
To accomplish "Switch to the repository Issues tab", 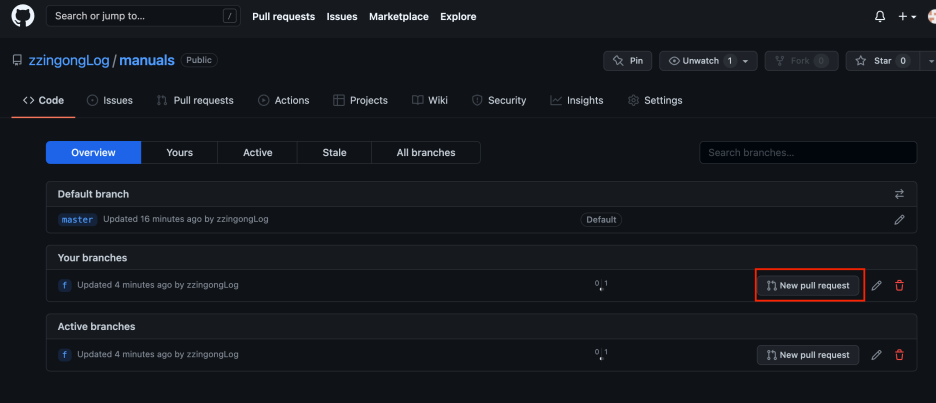I will (110, 100).
